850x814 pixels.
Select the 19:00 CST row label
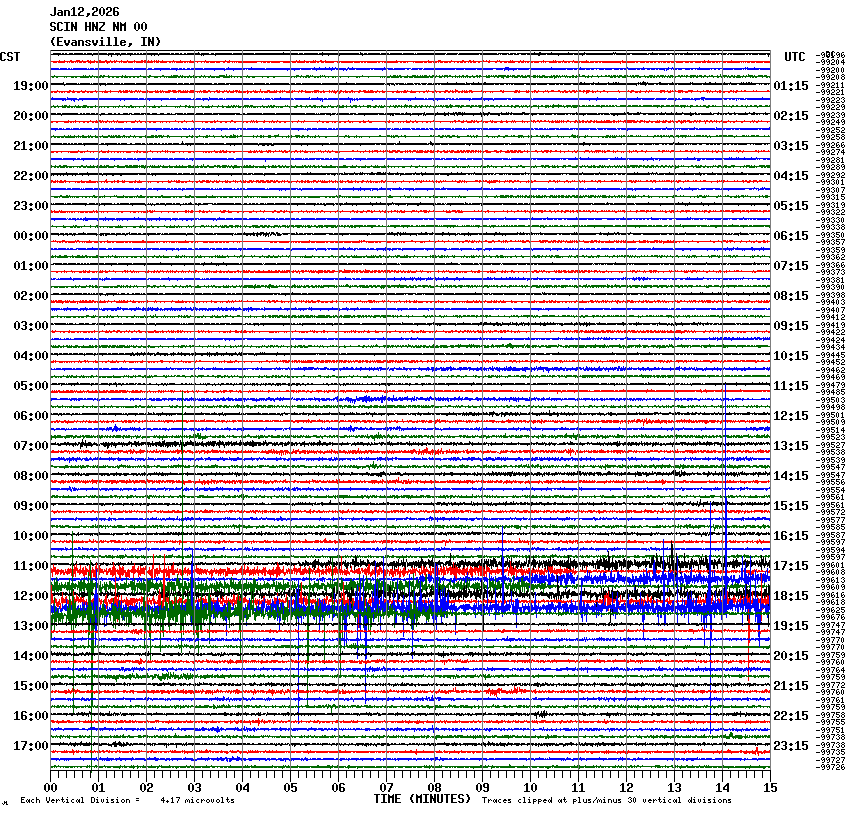pyautogui.click(x=30, y=86)
